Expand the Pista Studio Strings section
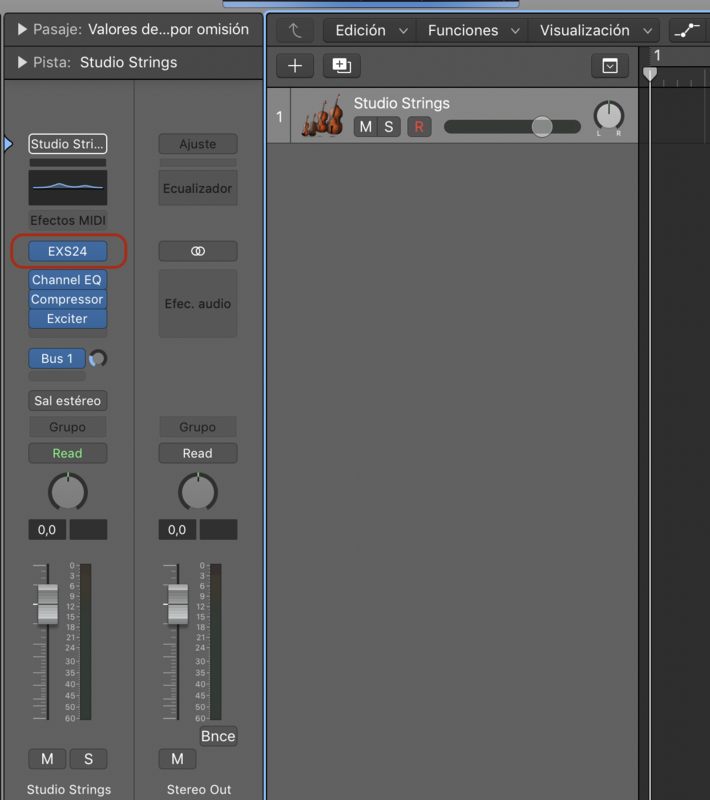 (22, 62)
